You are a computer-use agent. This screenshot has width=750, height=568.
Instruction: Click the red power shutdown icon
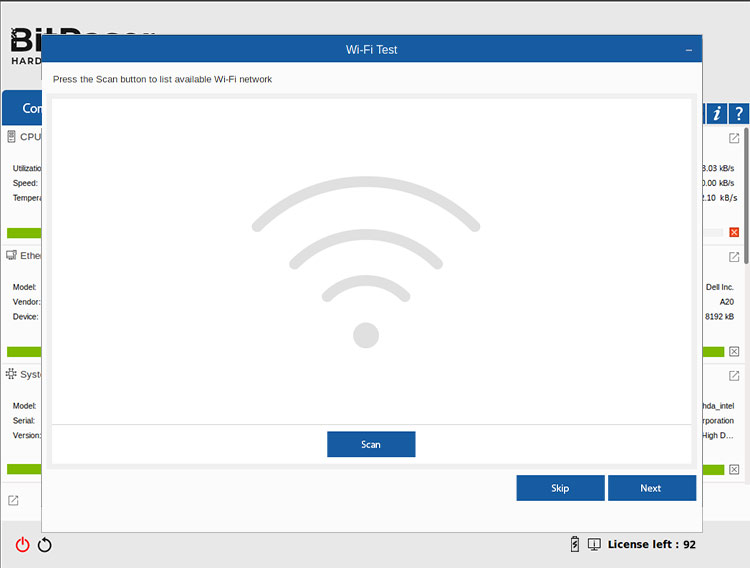coord(22,545)
